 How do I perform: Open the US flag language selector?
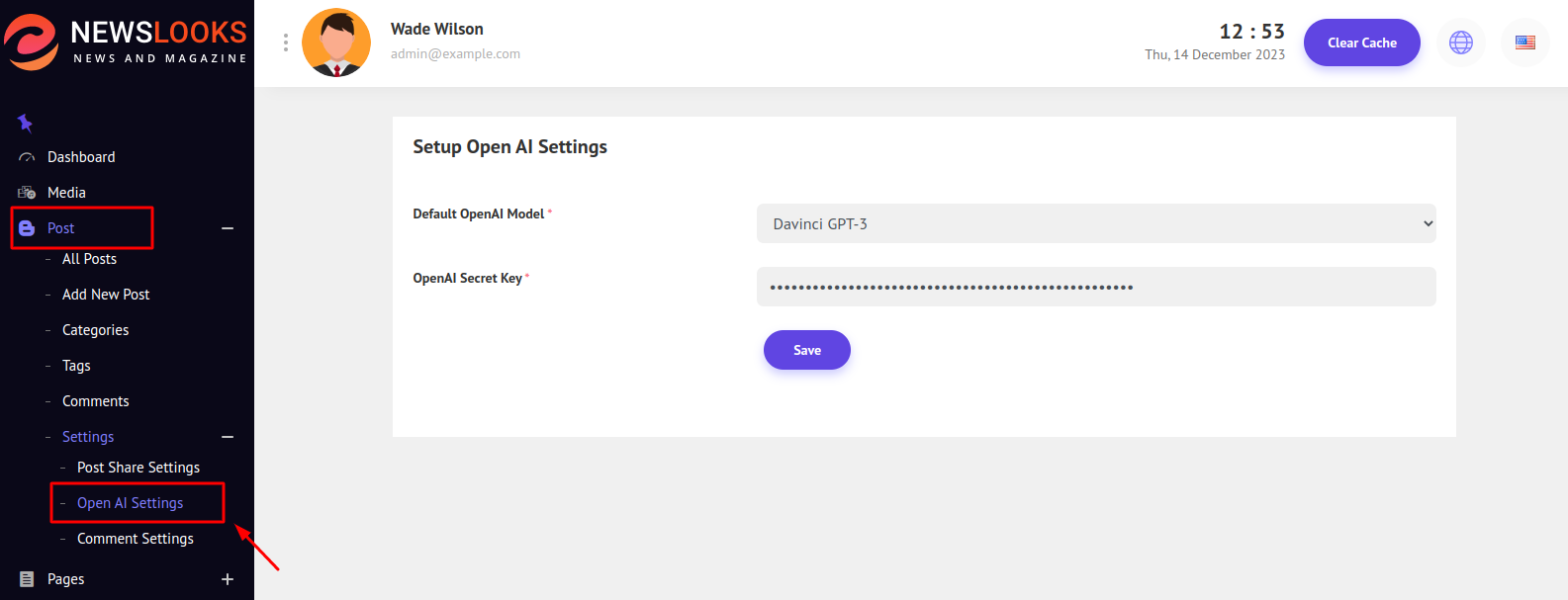1524,43
